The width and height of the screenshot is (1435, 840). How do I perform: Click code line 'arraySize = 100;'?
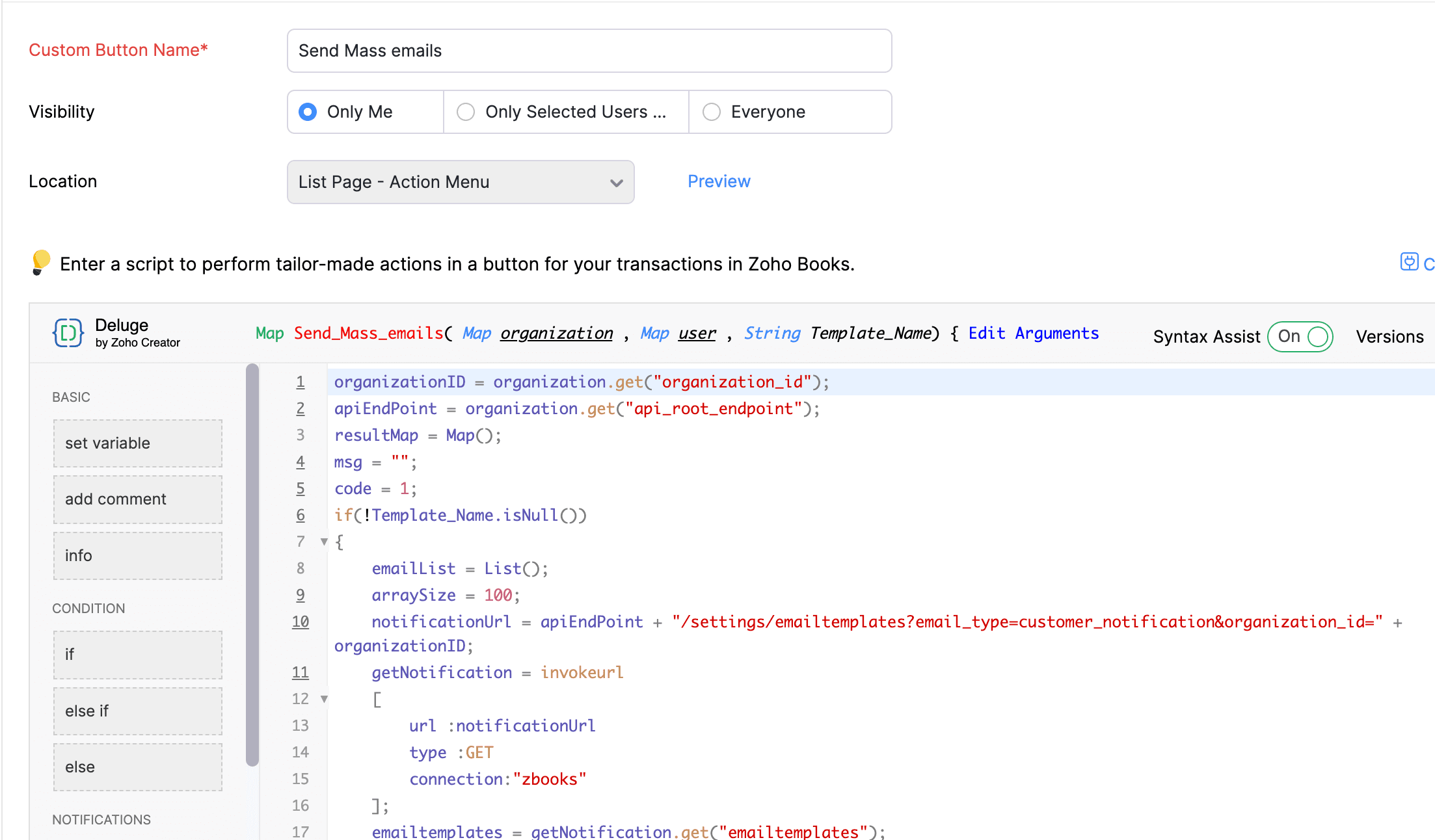[x=446, y=596]
